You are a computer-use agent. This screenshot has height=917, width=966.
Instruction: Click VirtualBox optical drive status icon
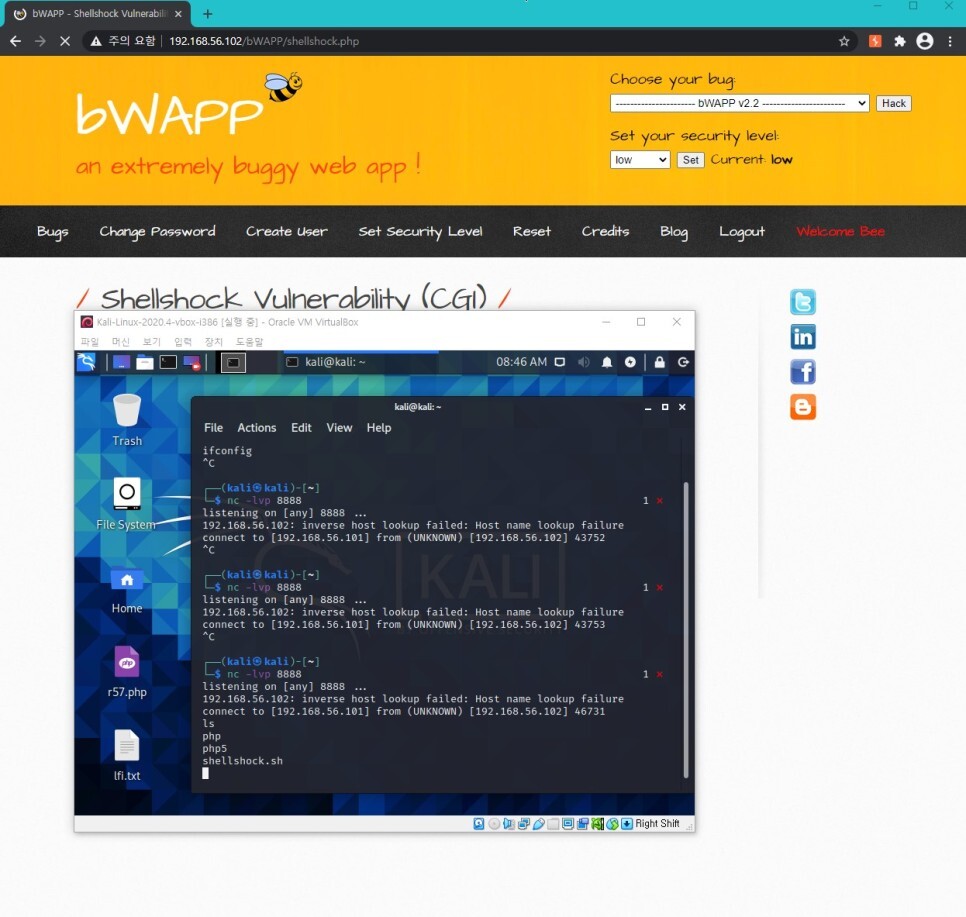494,824
